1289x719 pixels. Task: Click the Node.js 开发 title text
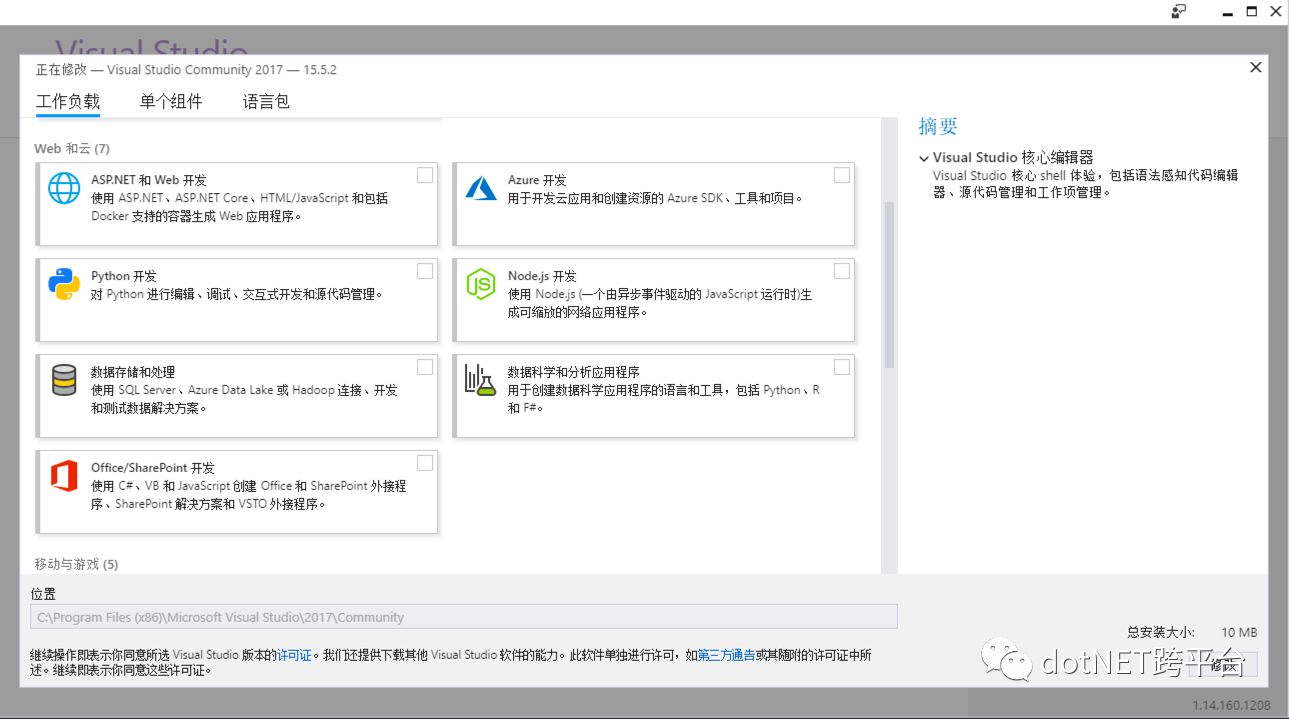(x=542, y=276)
